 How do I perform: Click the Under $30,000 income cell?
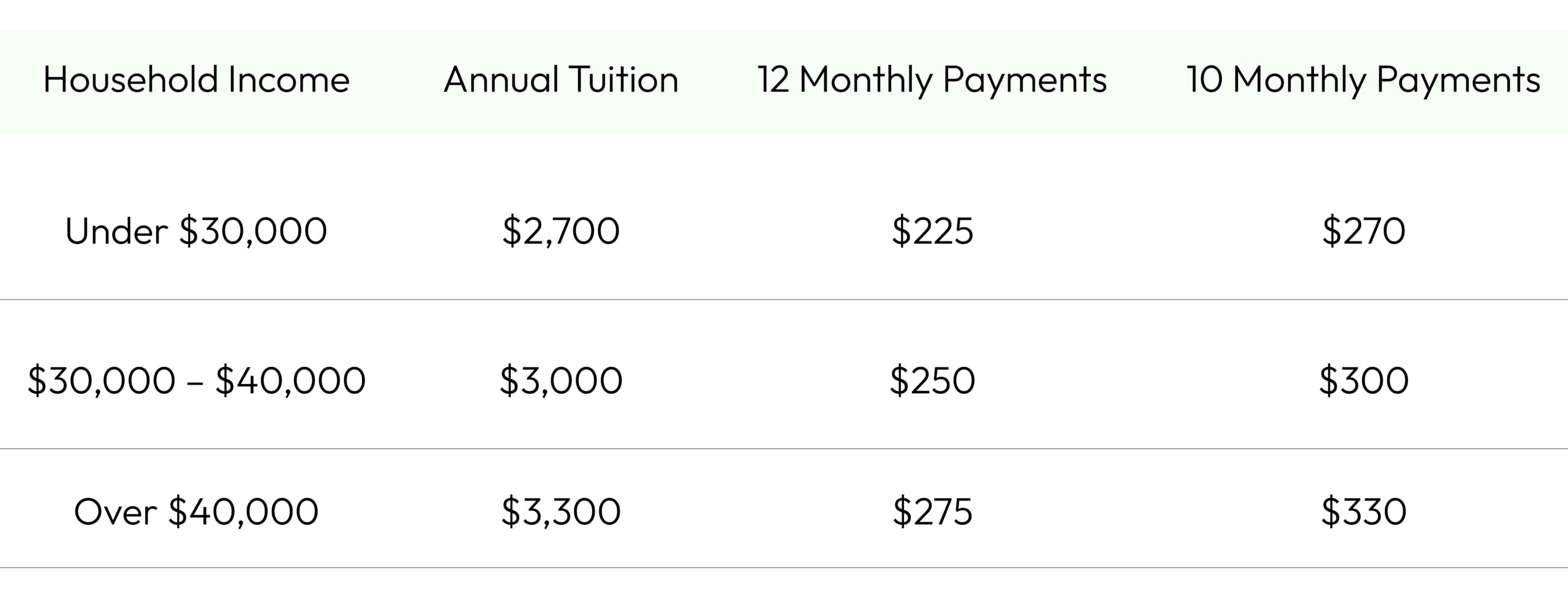coord(196,232)
